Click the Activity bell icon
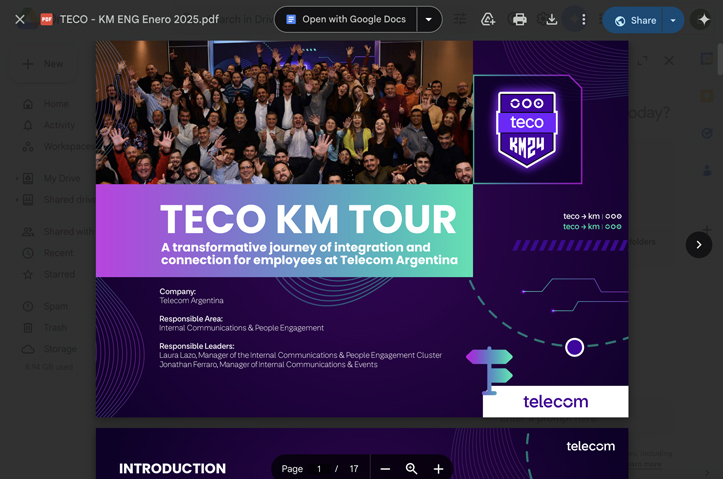This screenshot has width=723, height=479. click(28, 125)
